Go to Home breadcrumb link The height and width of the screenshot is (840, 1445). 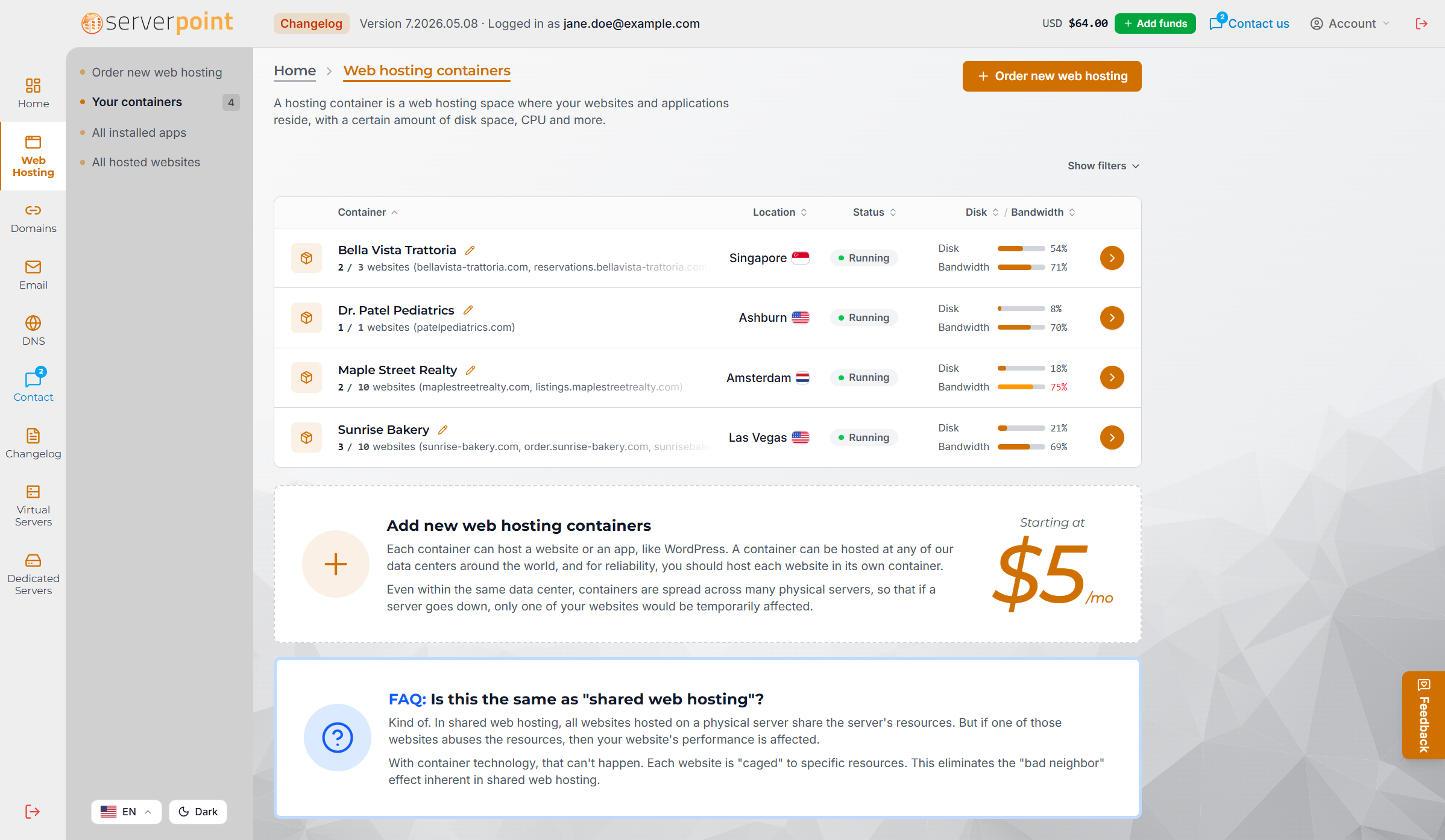coord(295,71)
